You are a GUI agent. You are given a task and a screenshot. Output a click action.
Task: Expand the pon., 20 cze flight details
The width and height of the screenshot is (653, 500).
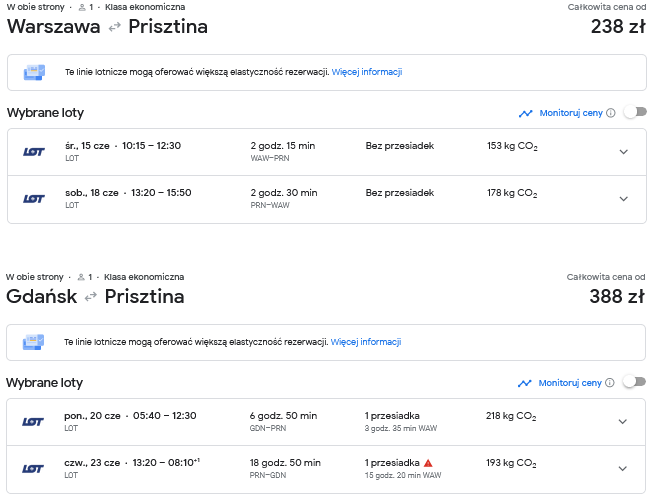(623, 422)
